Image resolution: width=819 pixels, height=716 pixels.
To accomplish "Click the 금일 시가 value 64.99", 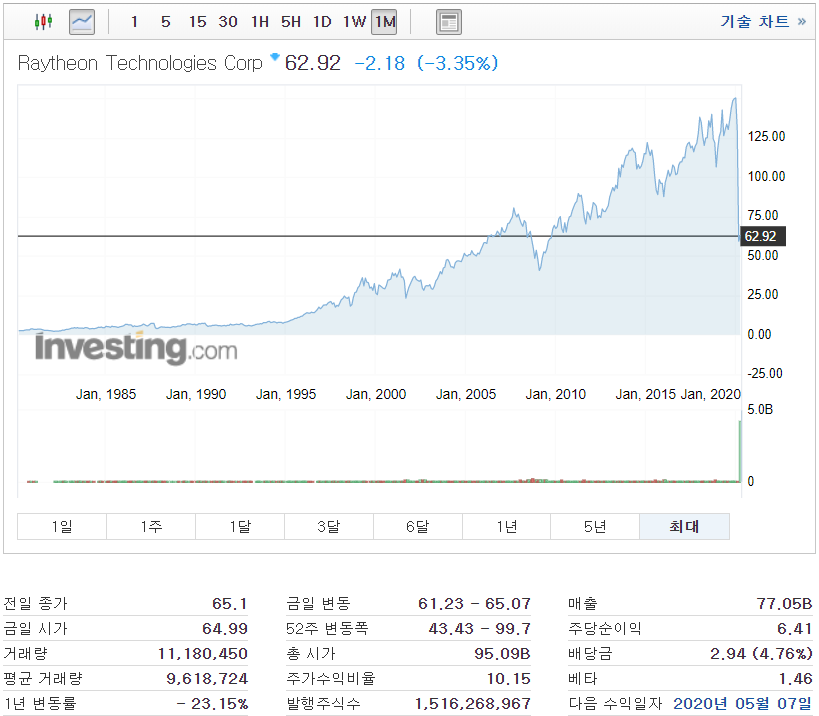I will tap(225, 629).
